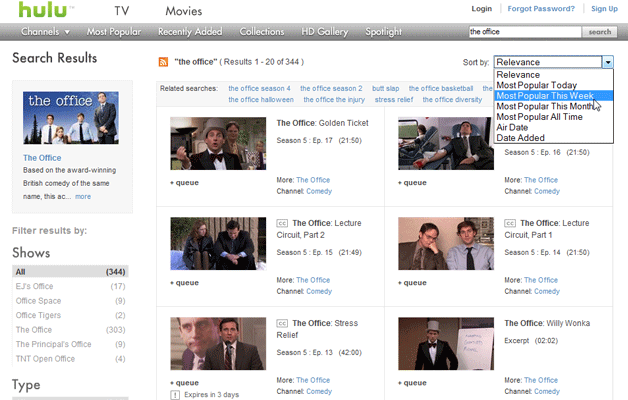Screen dimensions: 628x400
Task: Add Willy Wonka excerpt to queue
Action: point(413,383)
